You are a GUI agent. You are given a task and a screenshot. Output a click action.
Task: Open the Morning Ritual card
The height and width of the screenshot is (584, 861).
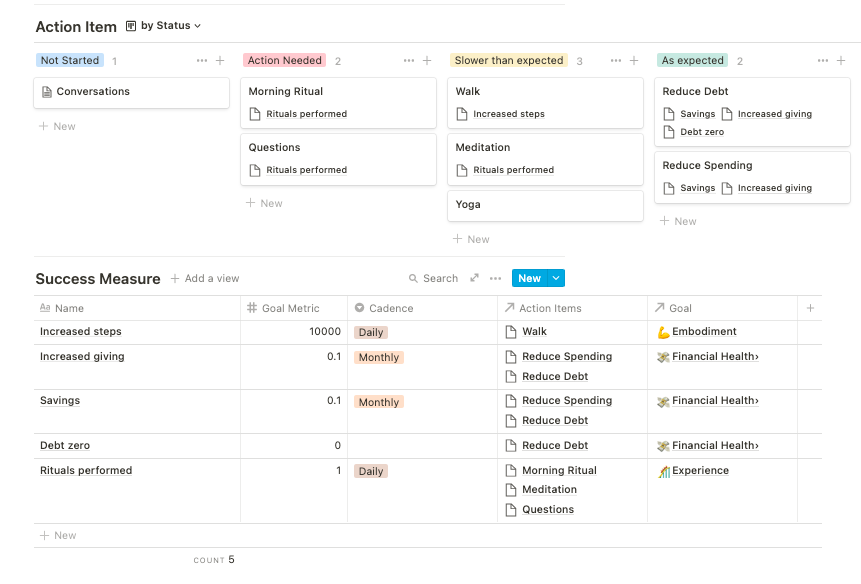(286, 92)
